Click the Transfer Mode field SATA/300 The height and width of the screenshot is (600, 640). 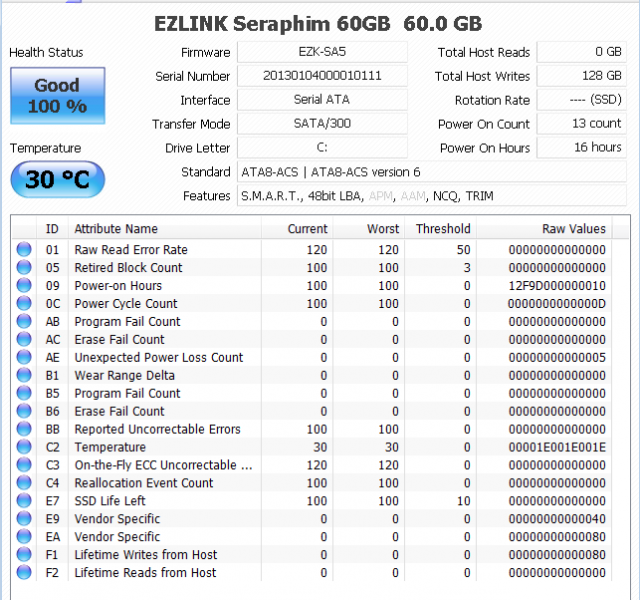[x=322, y=124]
